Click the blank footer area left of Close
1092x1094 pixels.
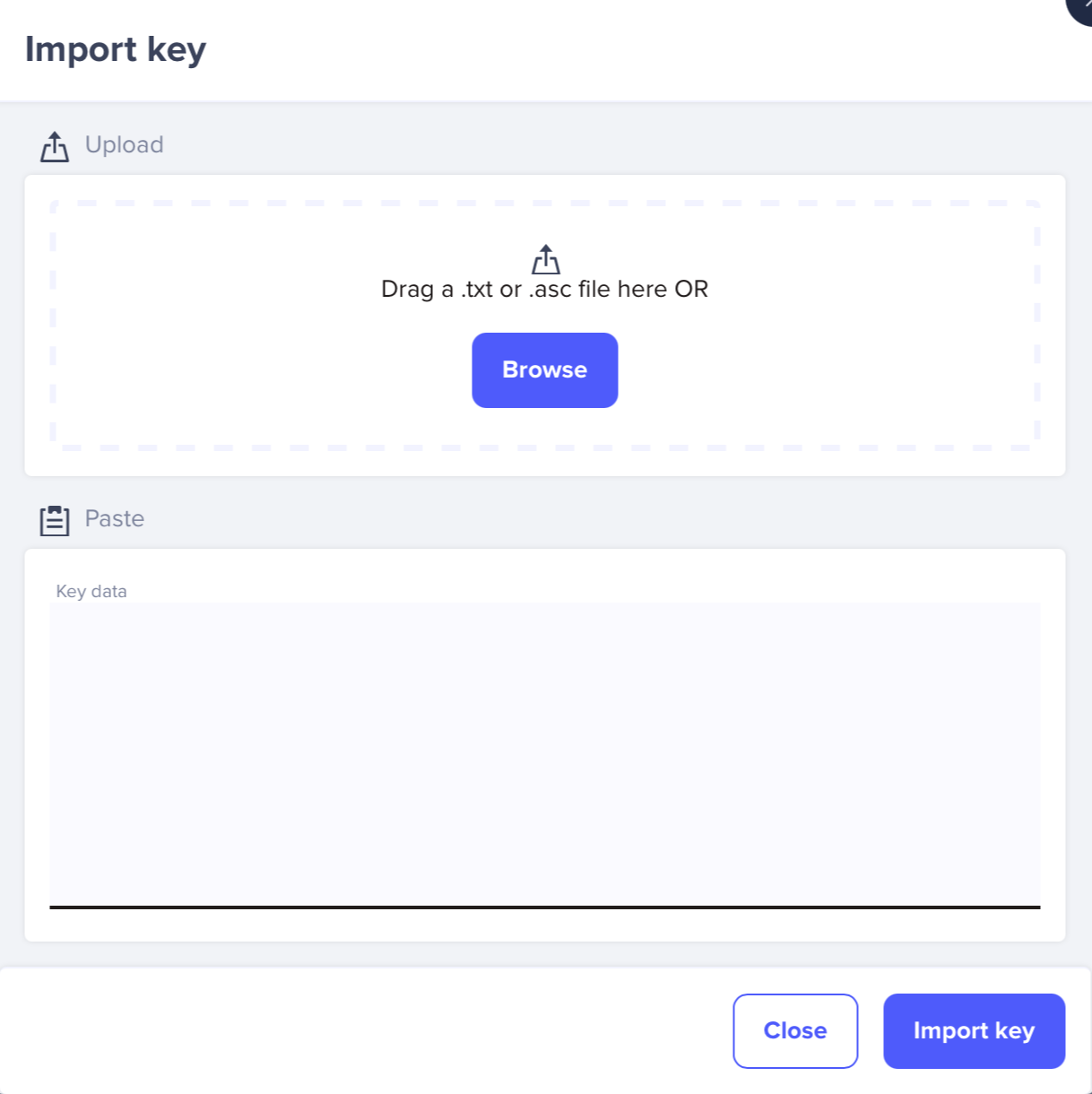[x=359, y=1030]
